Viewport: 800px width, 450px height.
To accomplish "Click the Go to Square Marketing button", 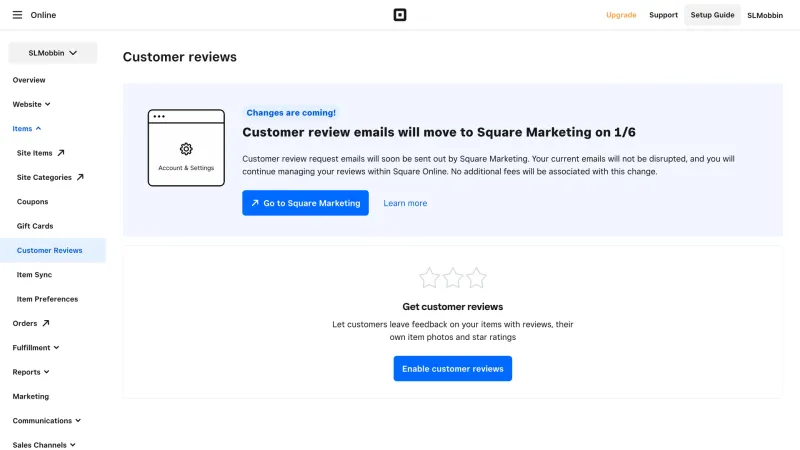I will tap(305, 203).
